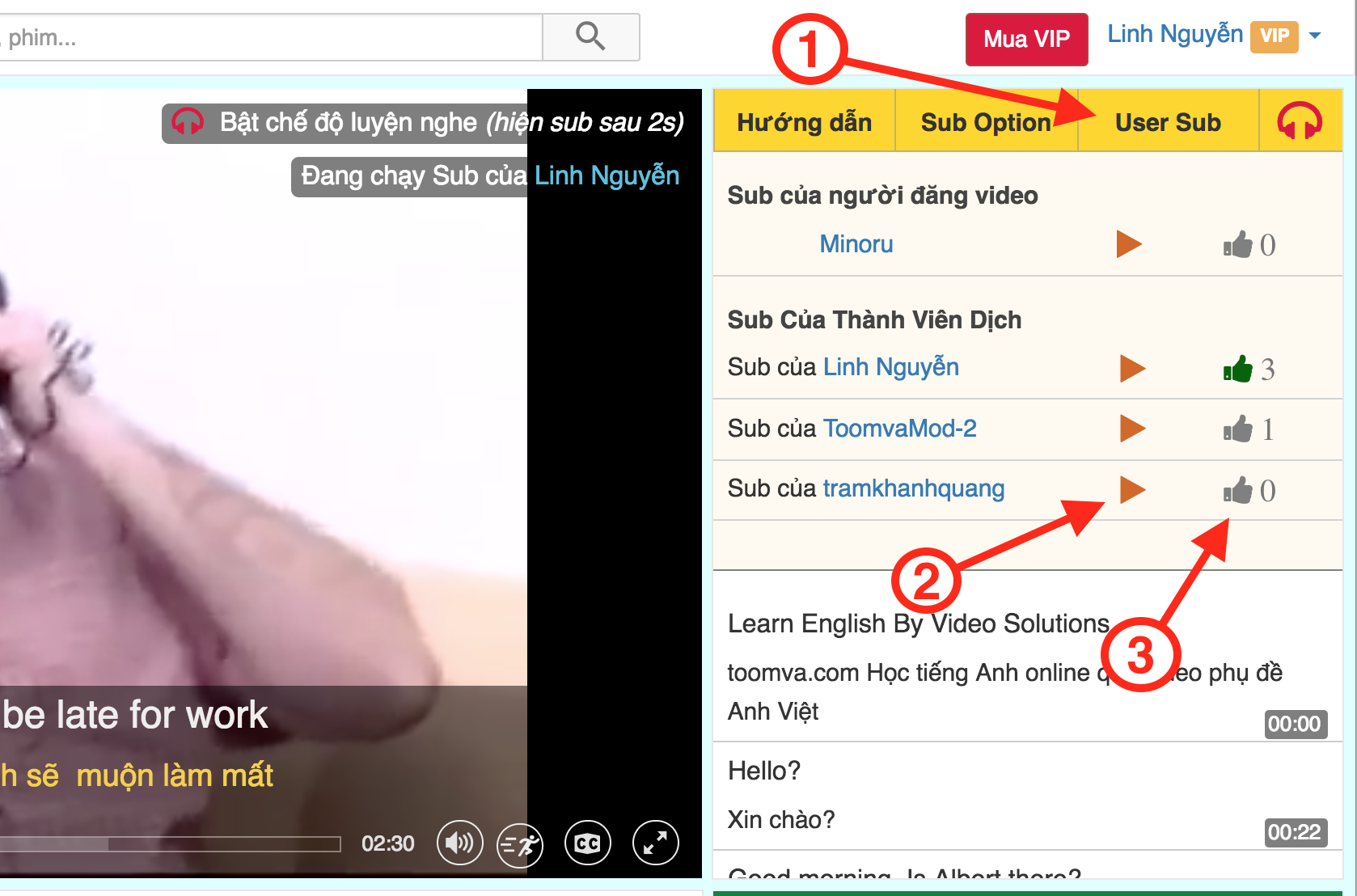Toggle like on Linh Nguyễn's sub
Image resolution: width=1357 pixels, height=896 pixels.
(1238, 369)
